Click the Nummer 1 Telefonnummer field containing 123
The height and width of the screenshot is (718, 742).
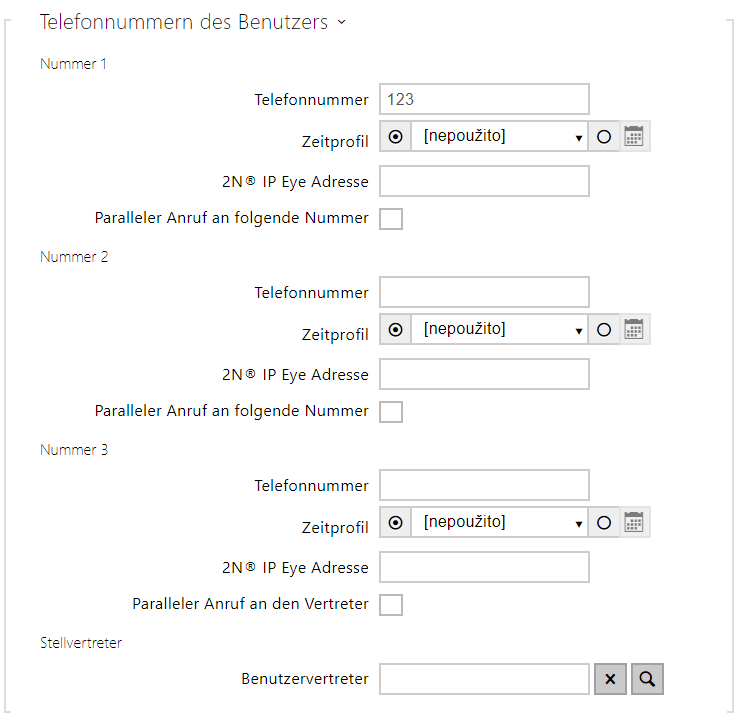(484, 99)
